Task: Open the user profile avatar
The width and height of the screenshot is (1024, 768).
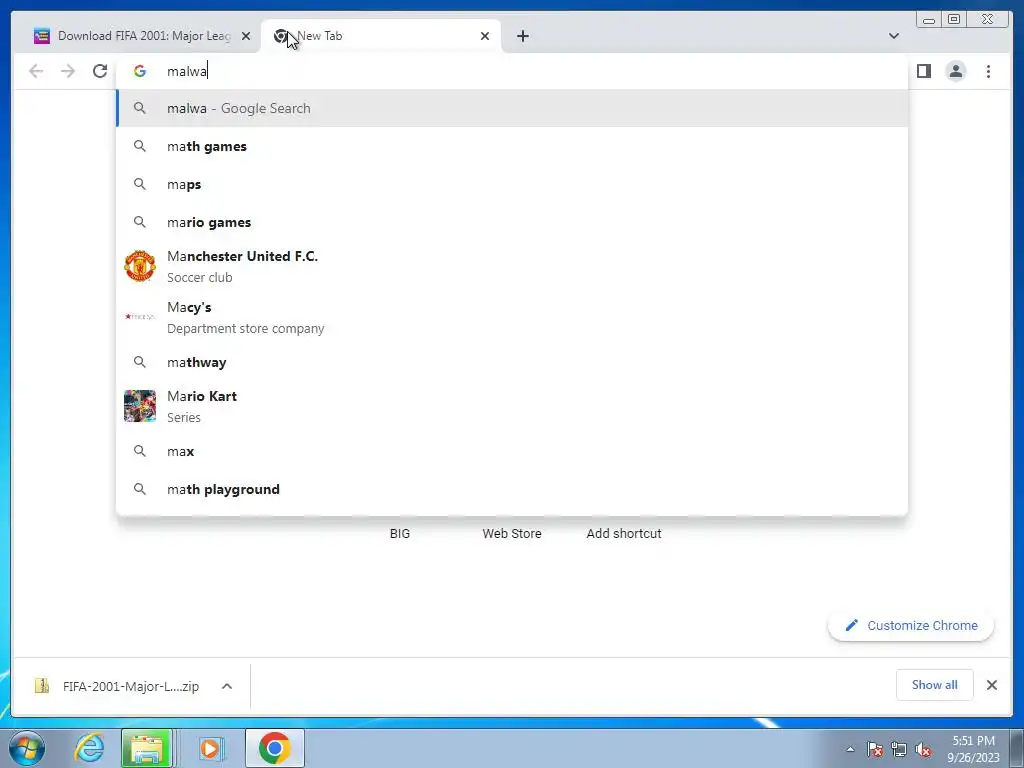Action: tap(955, 71)
